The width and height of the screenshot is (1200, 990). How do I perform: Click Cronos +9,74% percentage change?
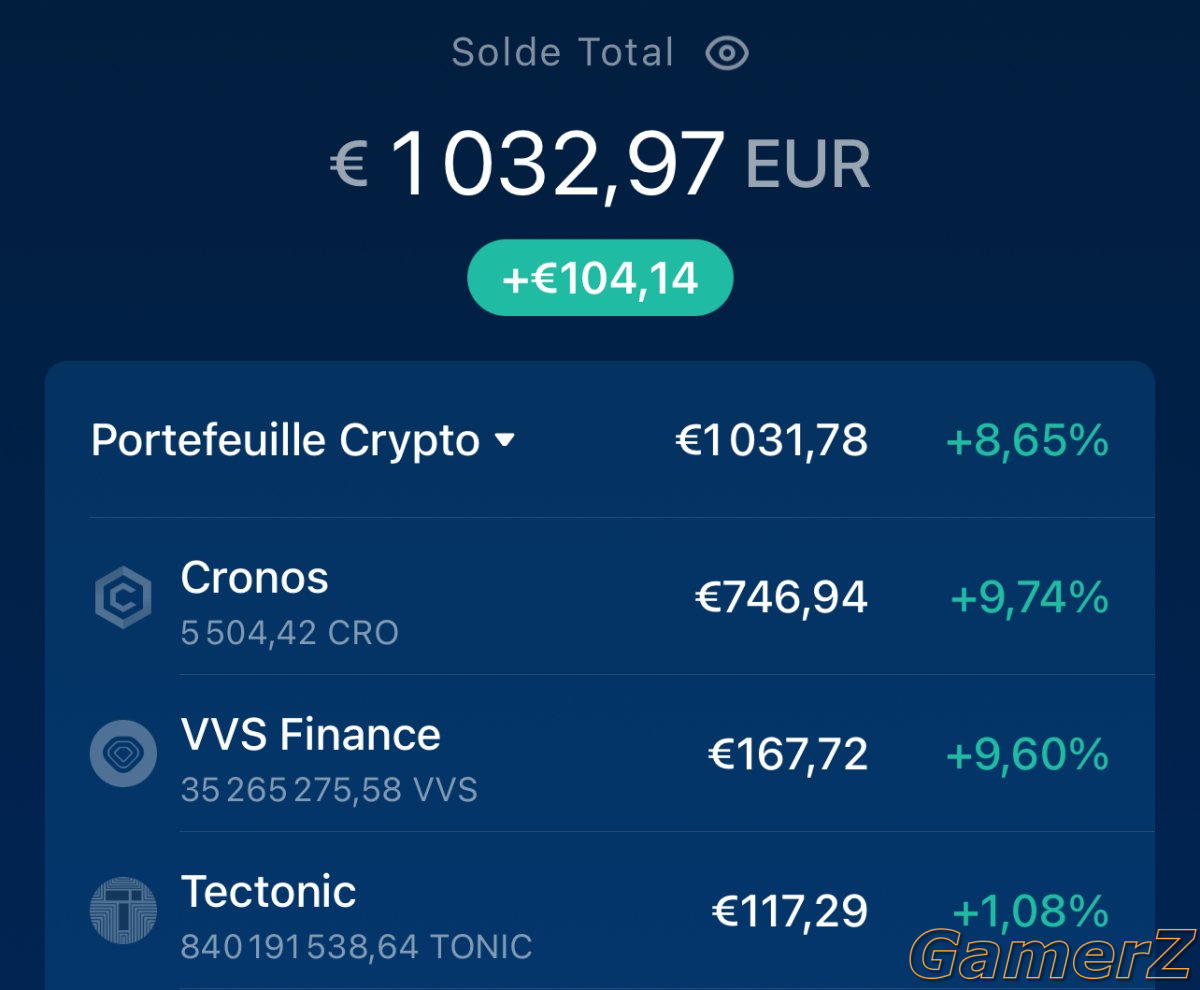pos(1029,598)
